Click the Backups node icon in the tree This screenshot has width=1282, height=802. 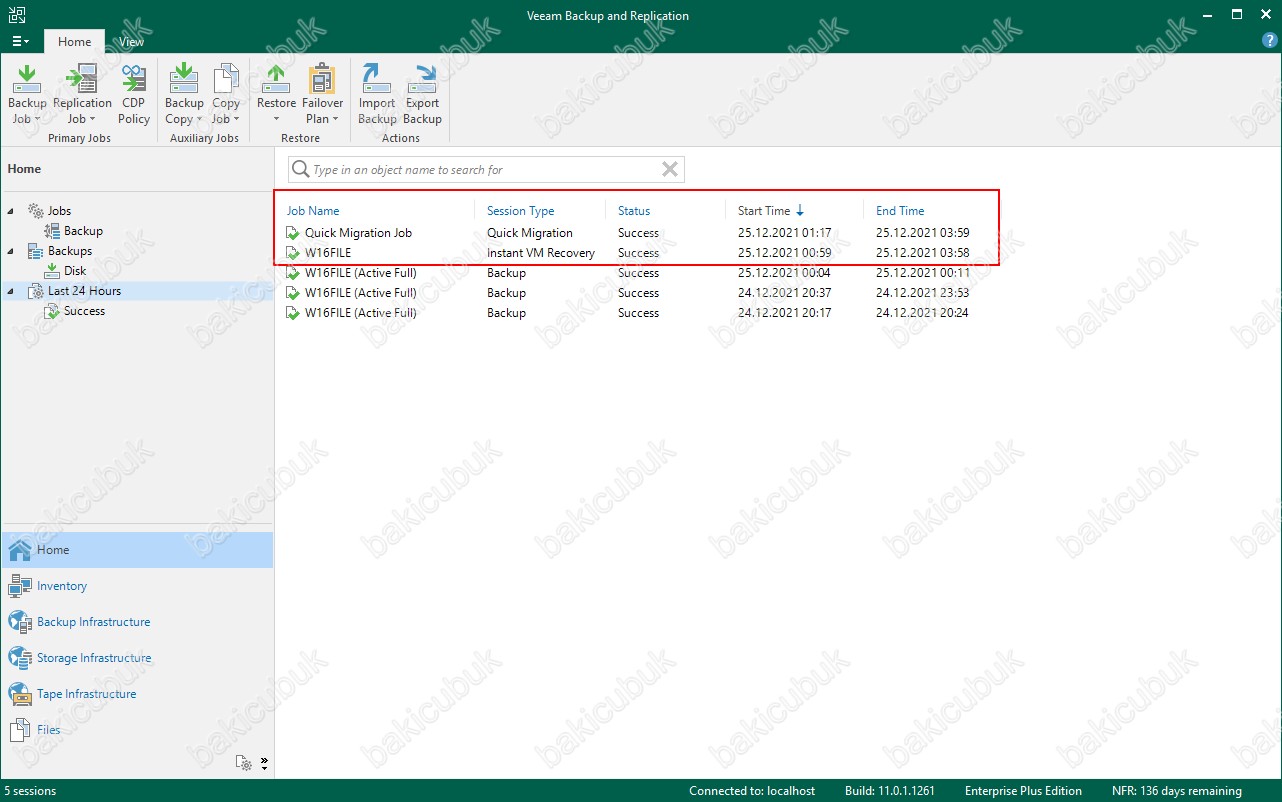tap(36, 251)
